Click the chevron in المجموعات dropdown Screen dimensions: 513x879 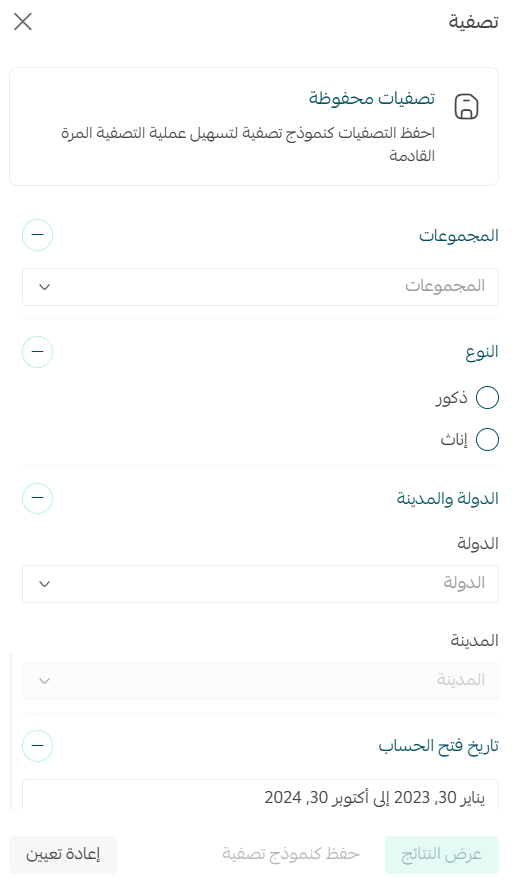click(45, 287)
